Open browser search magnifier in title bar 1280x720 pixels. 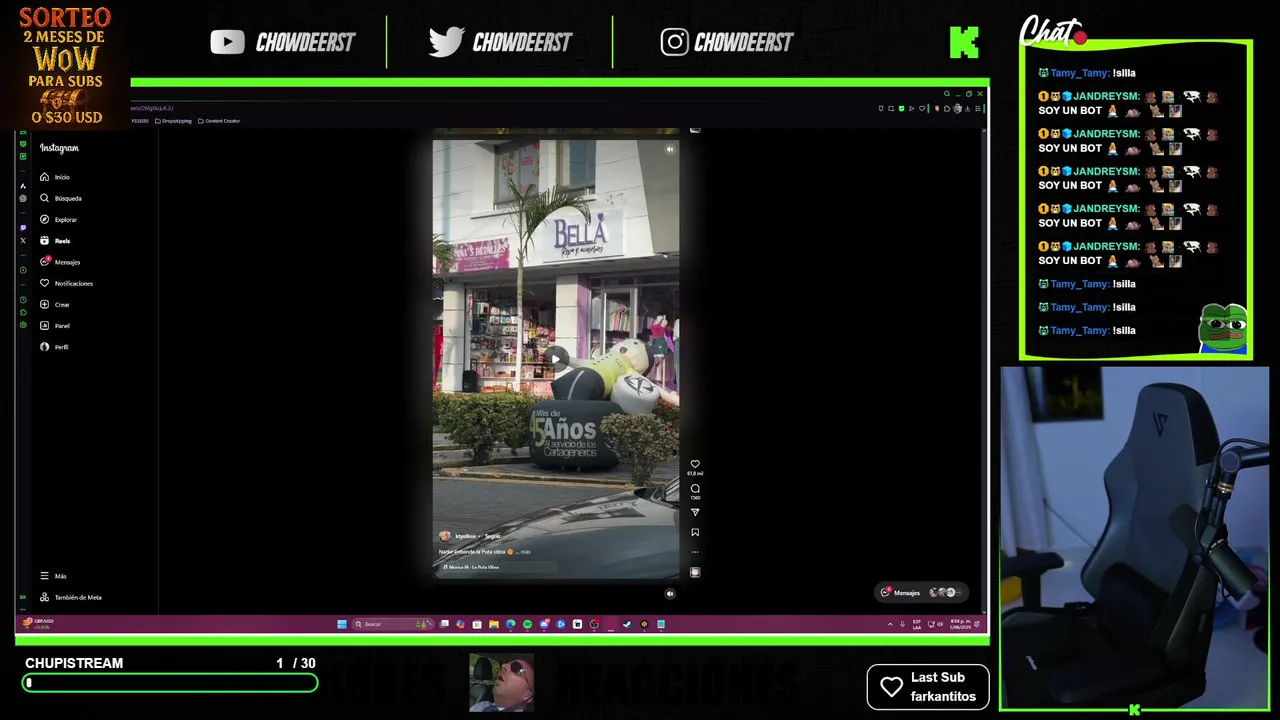(x=947, y=94)
